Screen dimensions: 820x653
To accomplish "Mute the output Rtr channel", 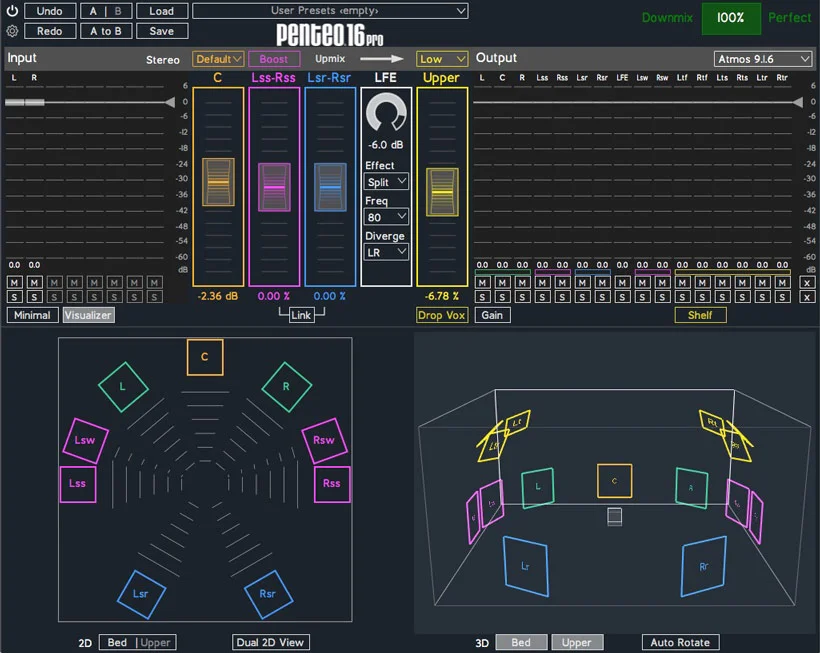I will tap(782, 283).
